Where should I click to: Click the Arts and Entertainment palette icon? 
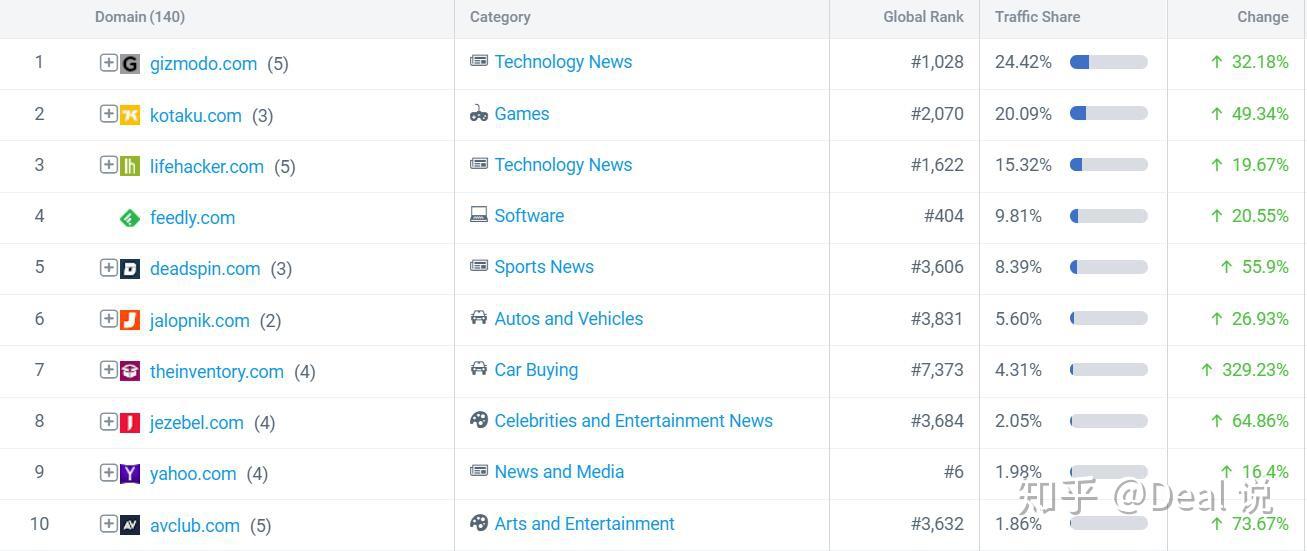[479, 523]
